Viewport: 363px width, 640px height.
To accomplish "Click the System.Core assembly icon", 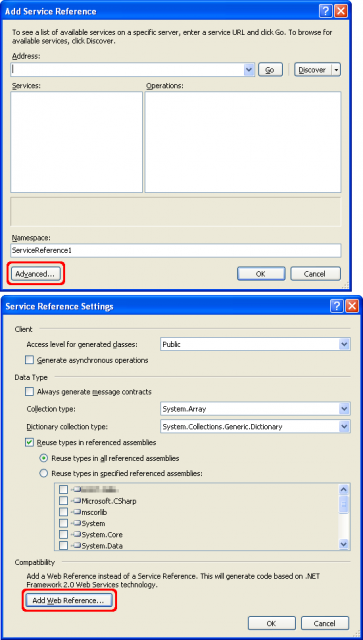I will click(x=76, y=534).
